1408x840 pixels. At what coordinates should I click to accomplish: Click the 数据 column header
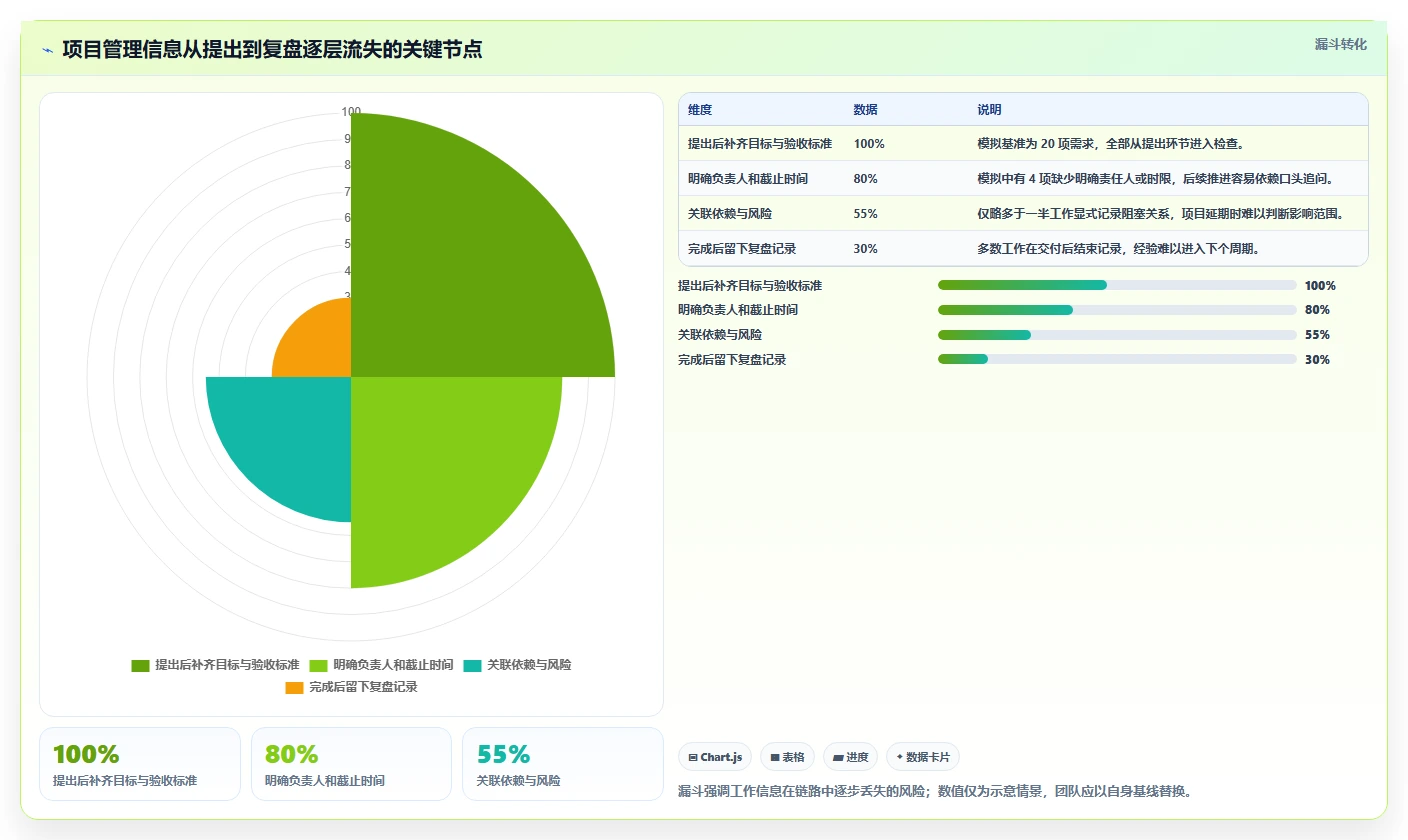click(x=866, y=110)
